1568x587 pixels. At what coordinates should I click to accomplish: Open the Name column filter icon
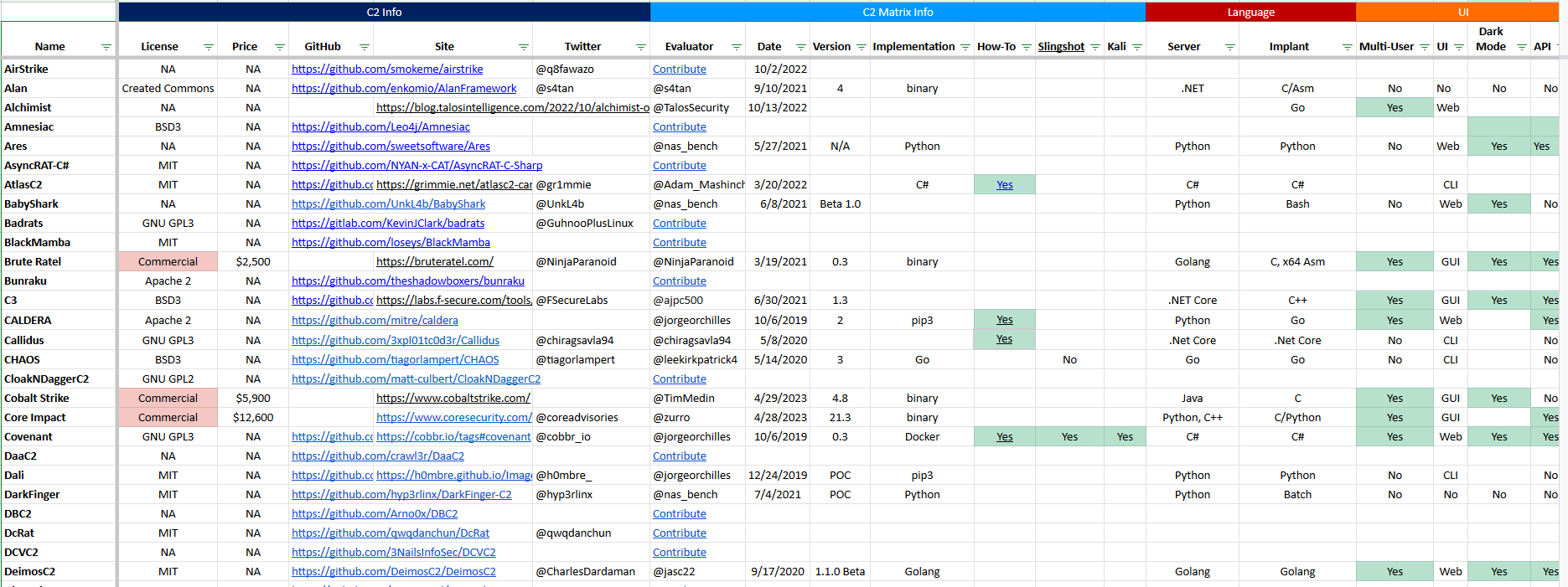coord(106,48)
